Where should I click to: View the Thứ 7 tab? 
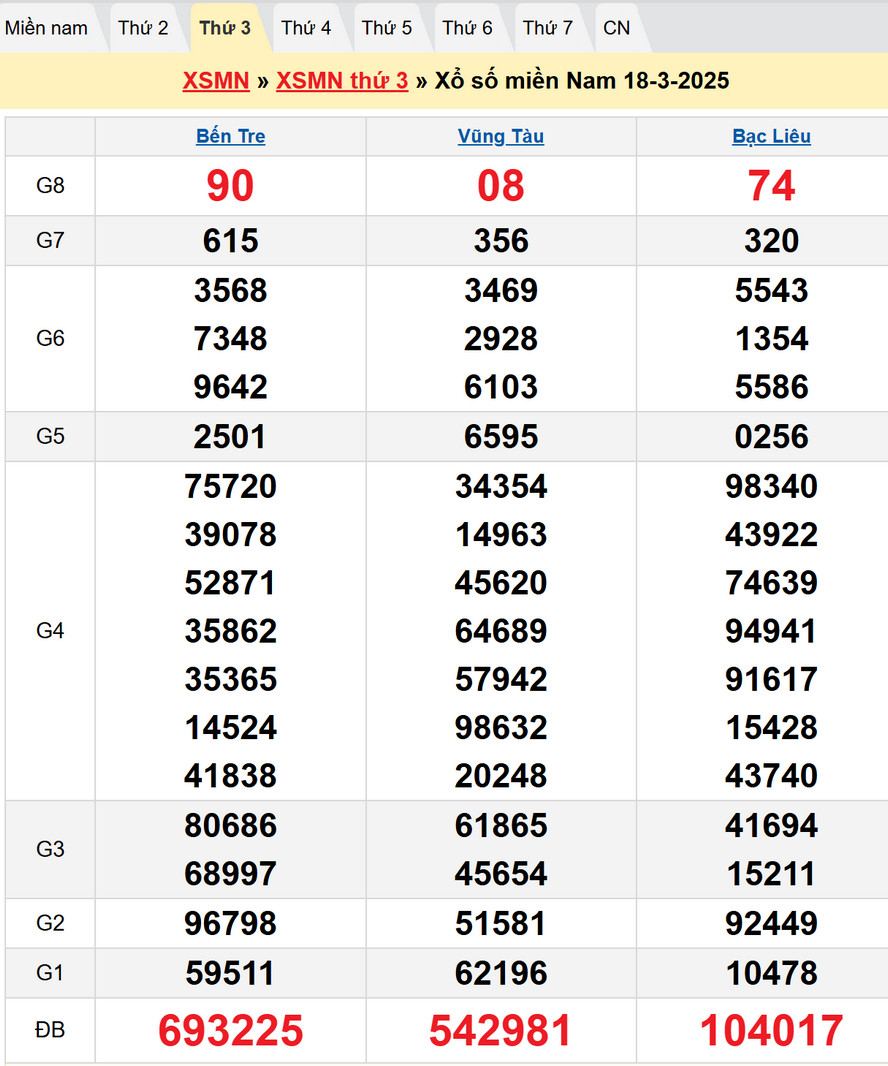point(548,28)
